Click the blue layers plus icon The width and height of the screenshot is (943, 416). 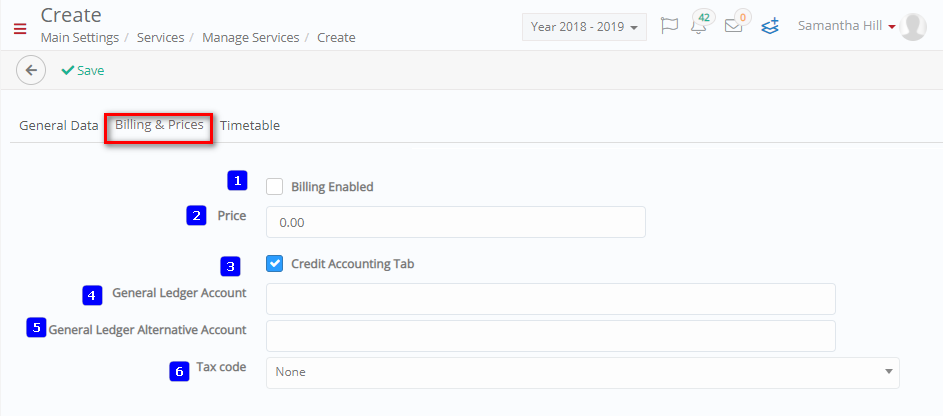(770, 26)
